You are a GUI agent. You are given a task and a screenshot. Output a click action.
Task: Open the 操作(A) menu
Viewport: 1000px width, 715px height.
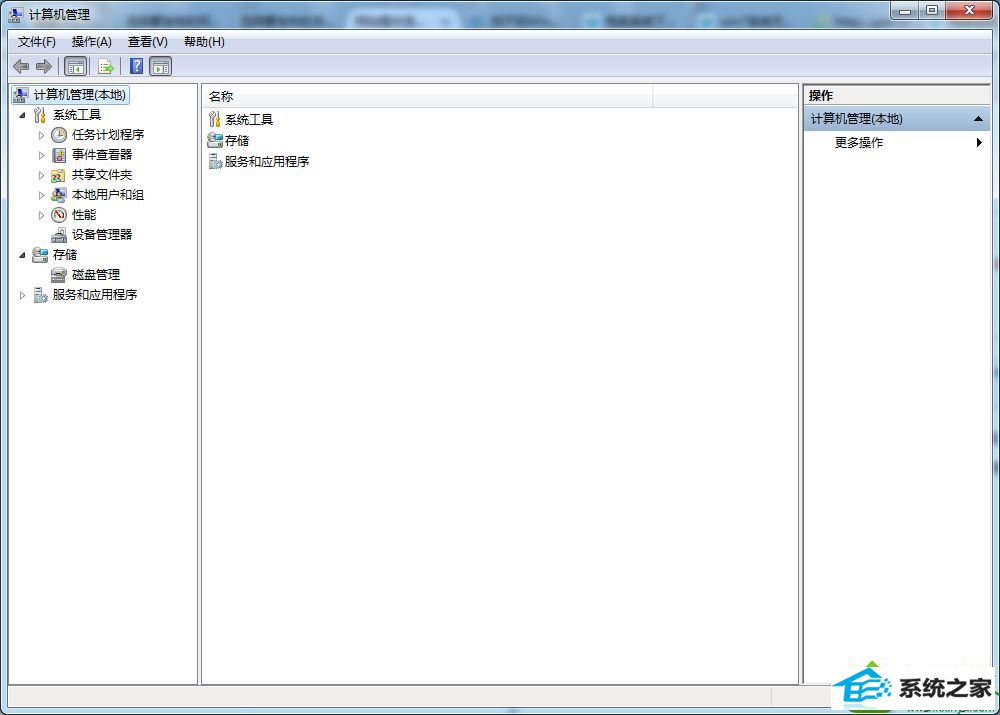[91, 42]
